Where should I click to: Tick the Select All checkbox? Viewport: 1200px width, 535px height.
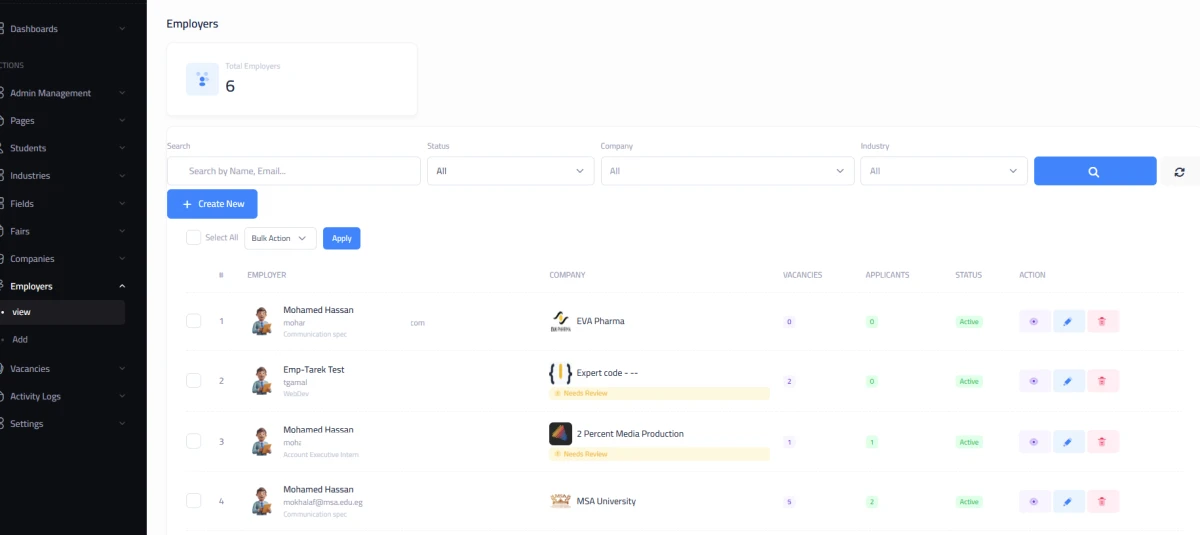(x=194, y=238)
